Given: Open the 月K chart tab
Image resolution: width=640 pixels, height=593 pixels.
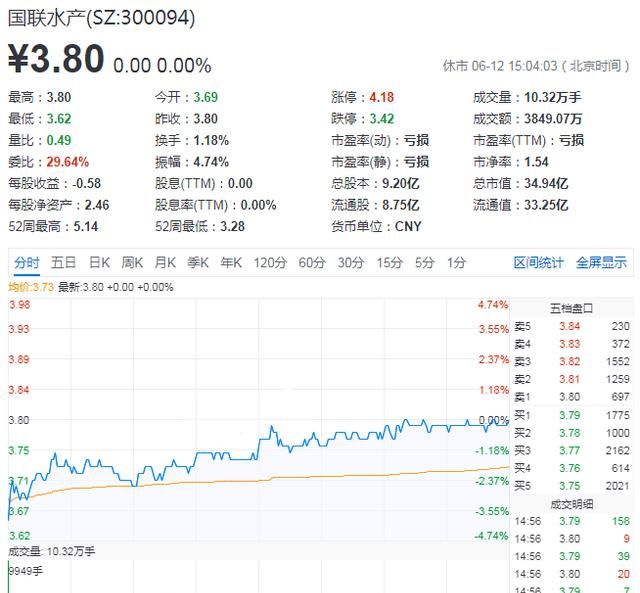Looking at the screenshot, I should click(x=165, y=262).
